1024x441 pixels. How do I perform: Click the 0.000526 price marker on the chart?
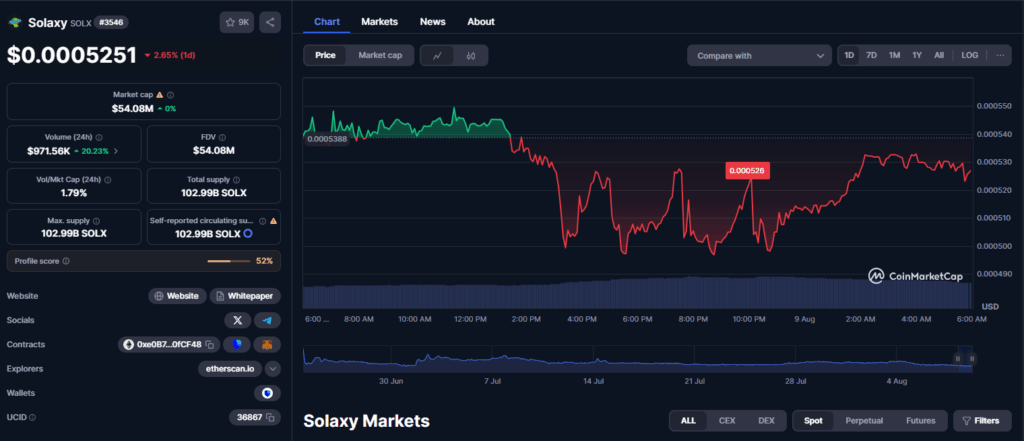pos(748,171)
